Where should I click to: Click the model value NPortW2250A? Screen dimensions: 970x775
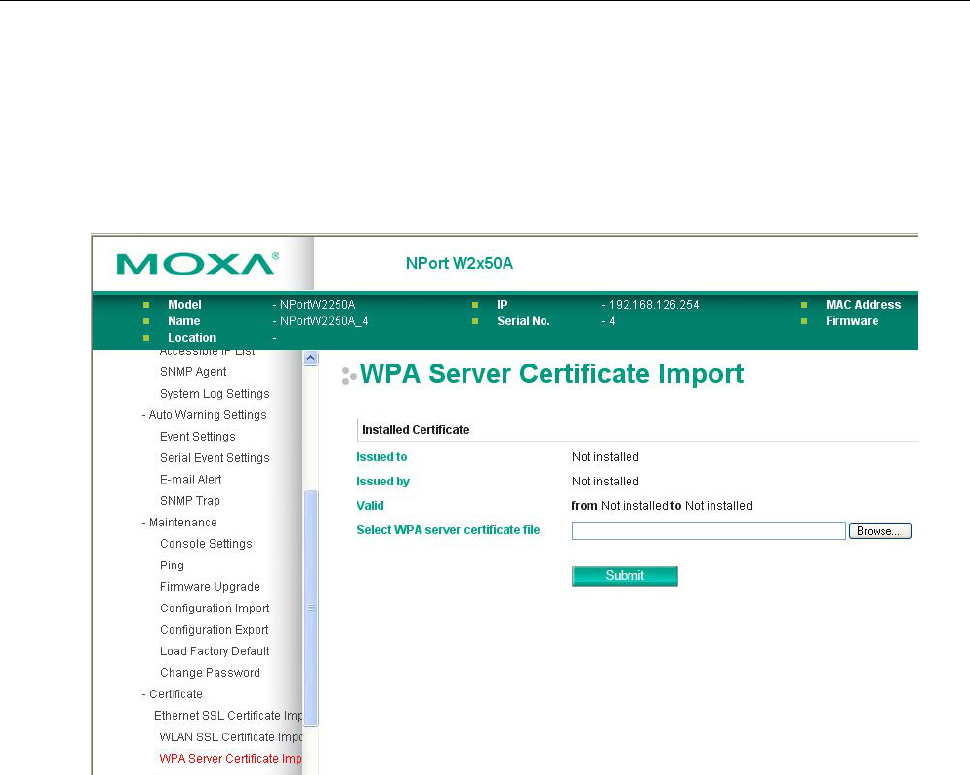click(x=317, y=305)
